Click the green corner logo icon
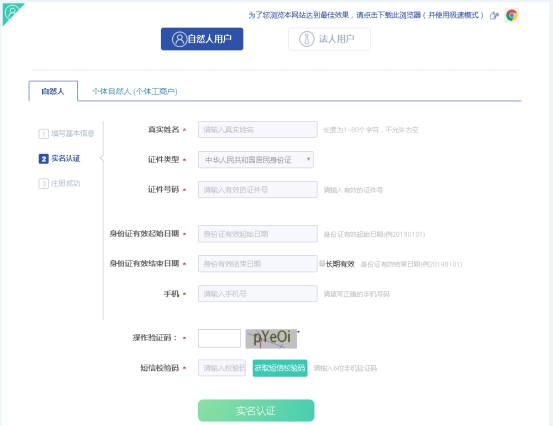The image size is (553, 426). (12, 13)
